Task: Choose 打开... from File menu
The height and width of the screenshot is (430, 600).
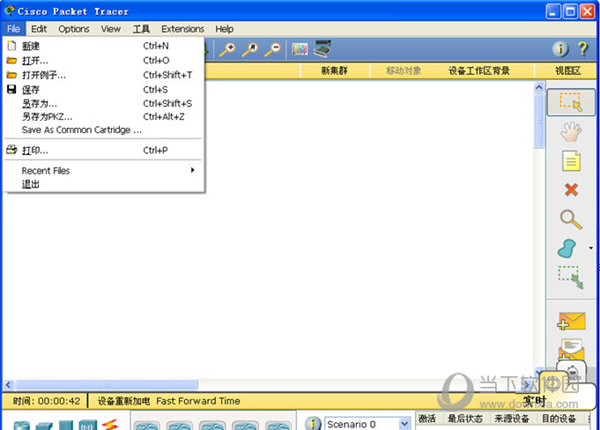Action: tap(103, 60)
